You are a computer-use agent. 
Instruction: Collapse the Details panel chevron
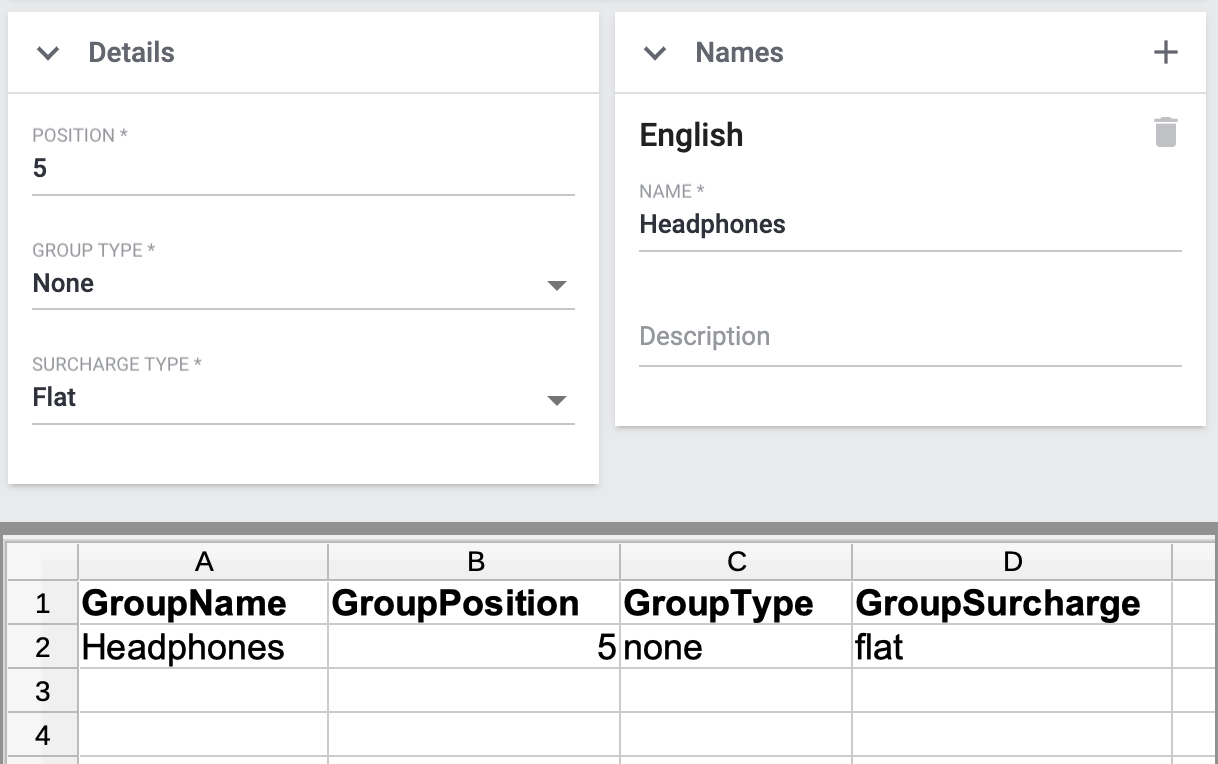48,54
